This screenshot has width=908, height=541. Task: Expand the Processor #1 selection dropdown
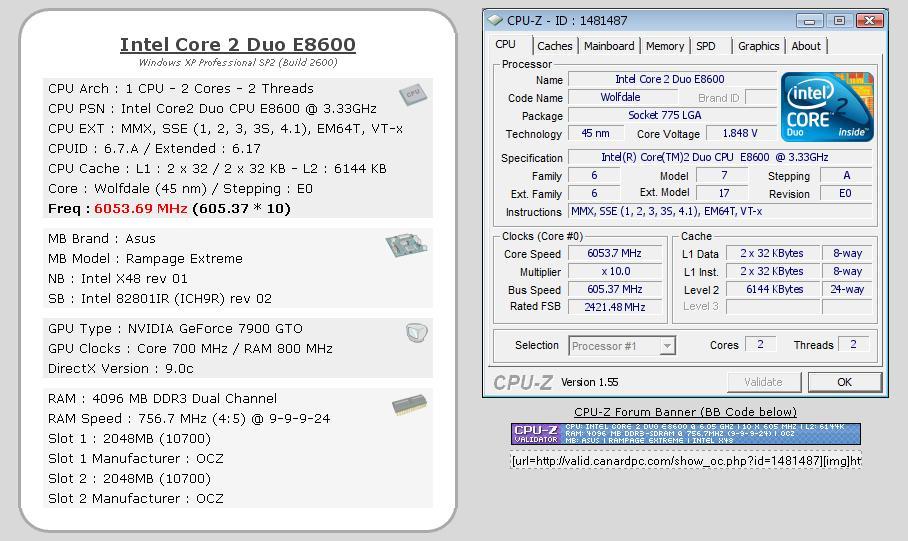[x=667, y=346]
